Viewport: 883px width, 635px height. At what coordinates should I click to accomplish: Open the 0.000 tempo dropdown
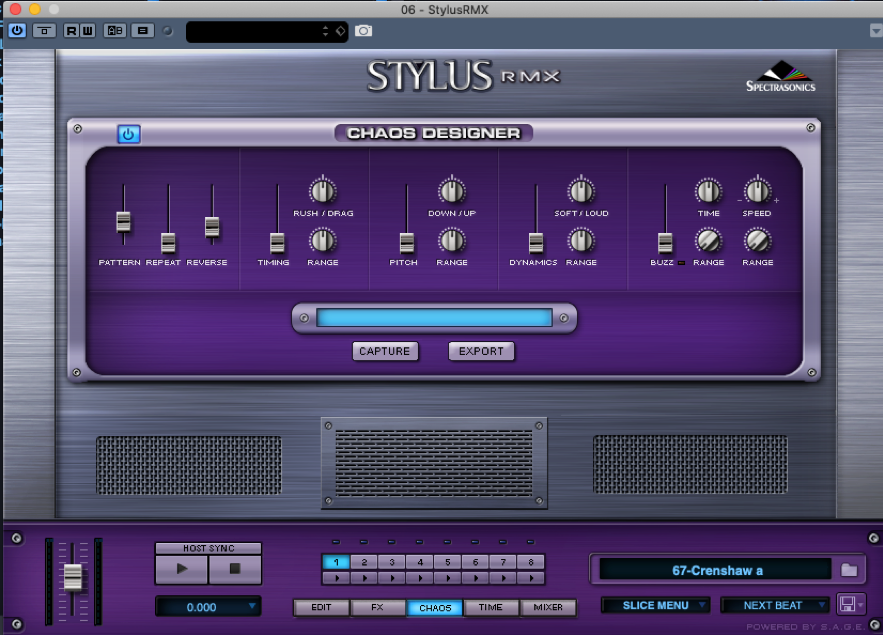pyautogui.click(x=208, y=607)
